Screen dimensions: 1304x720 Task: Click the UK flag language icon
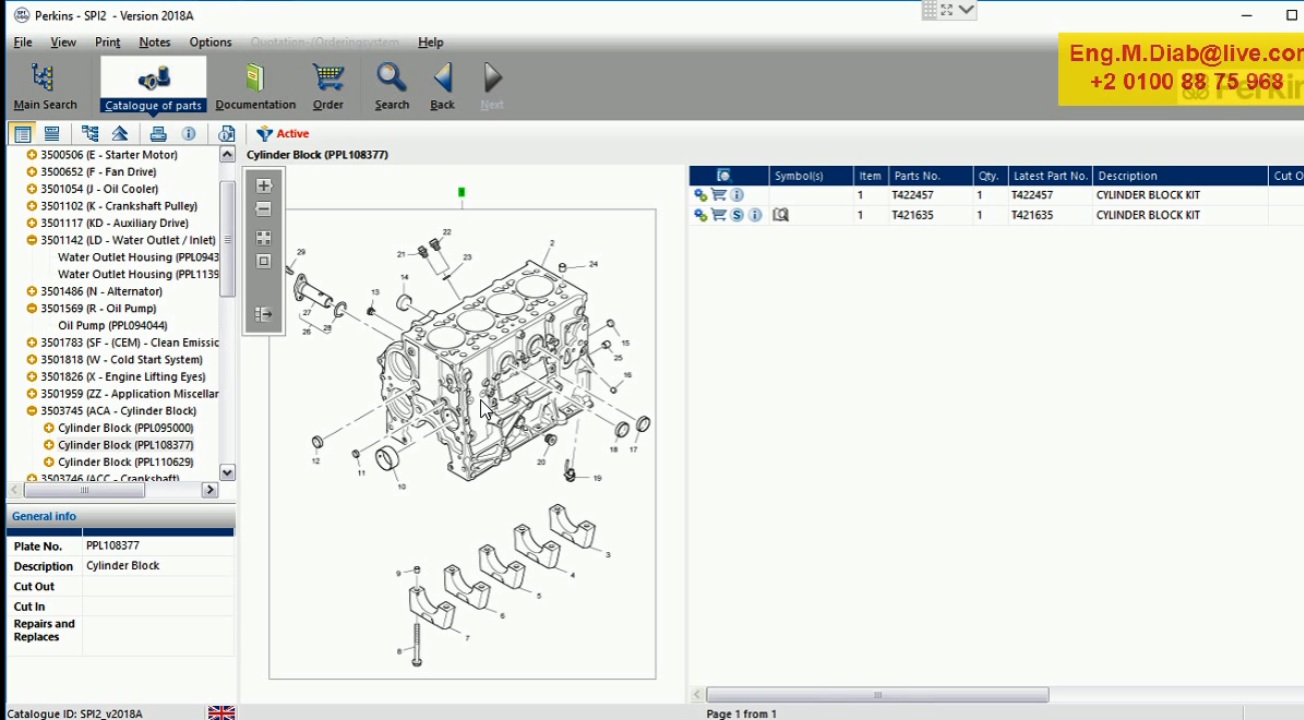221,713
